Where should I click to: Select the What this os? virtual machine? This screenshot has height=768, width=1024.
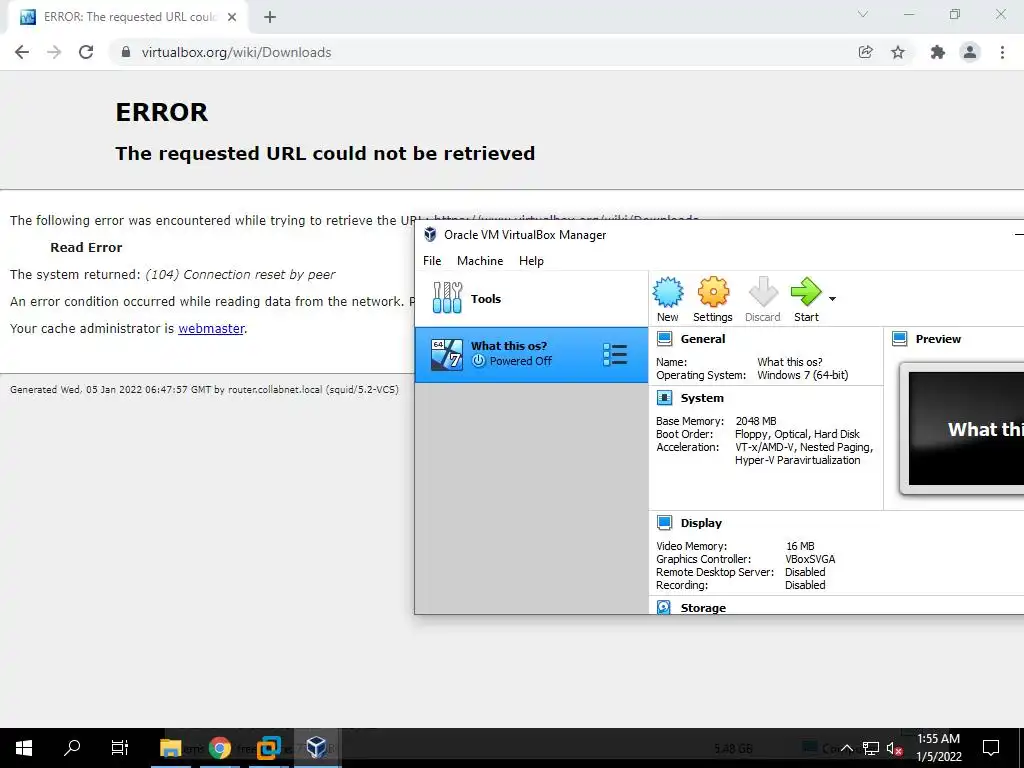(x=531, y=355)
